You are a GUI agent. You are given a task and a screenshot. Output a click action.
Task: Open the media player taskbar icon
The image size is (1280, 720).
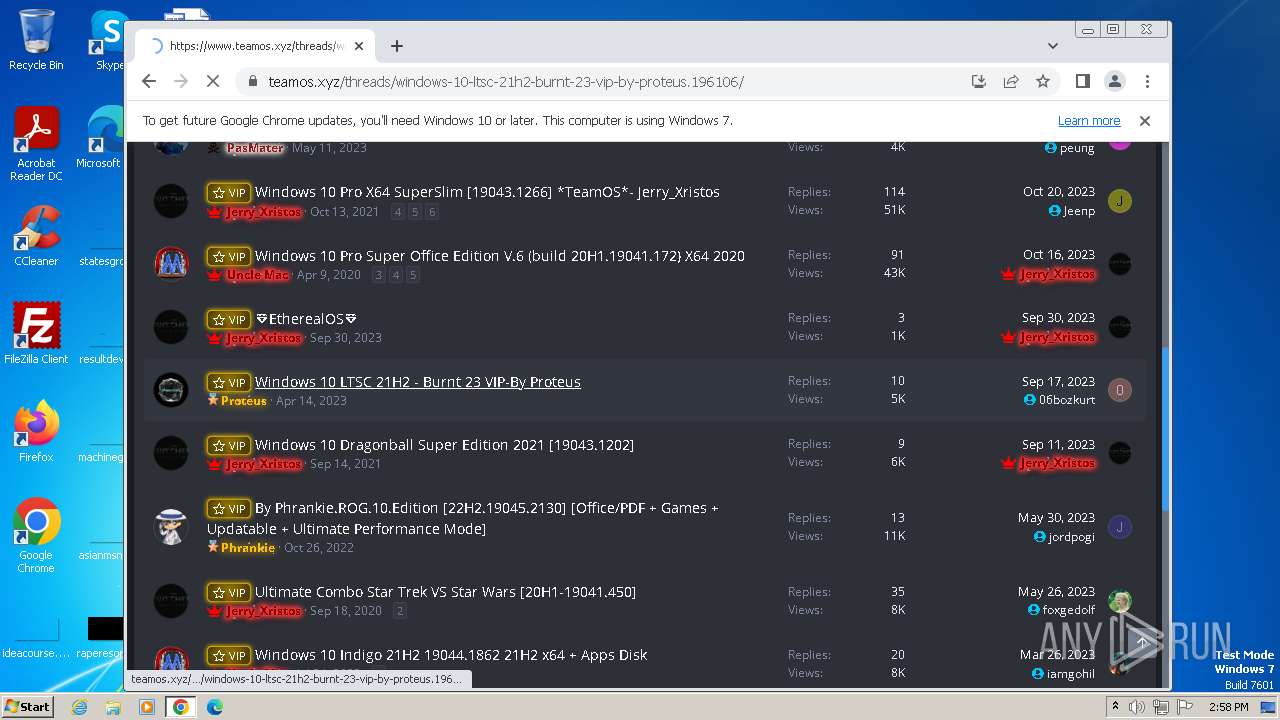(x=146, y=707)
